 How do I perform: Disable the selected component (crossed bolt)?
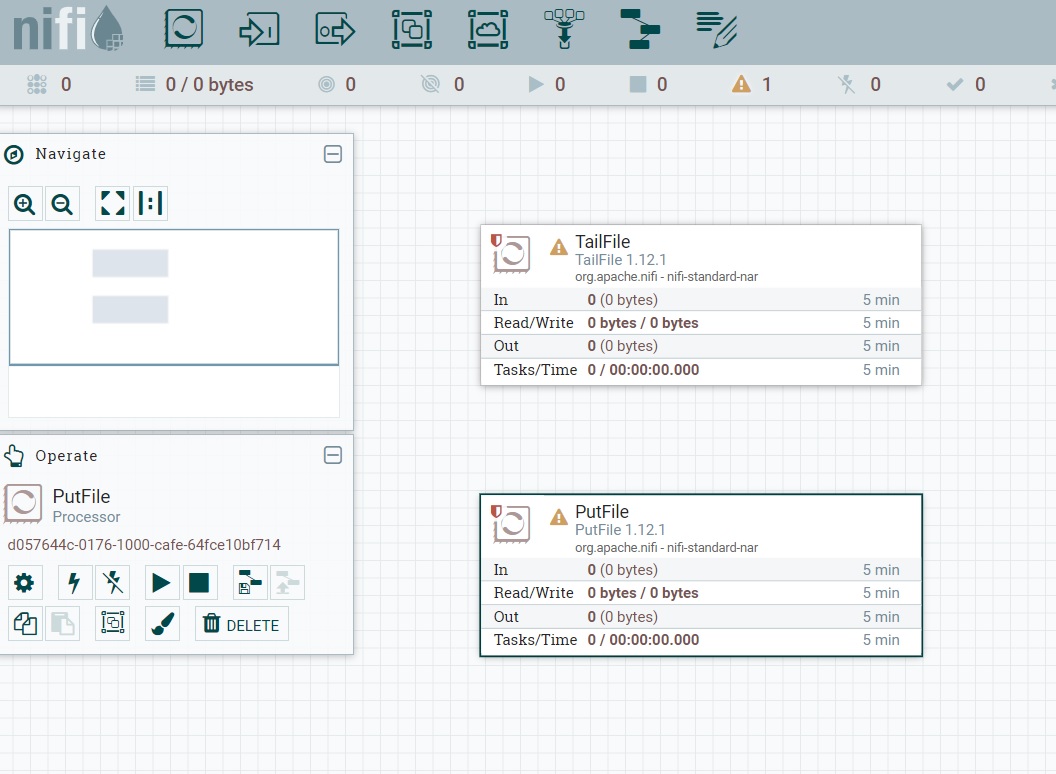(112, 583)
